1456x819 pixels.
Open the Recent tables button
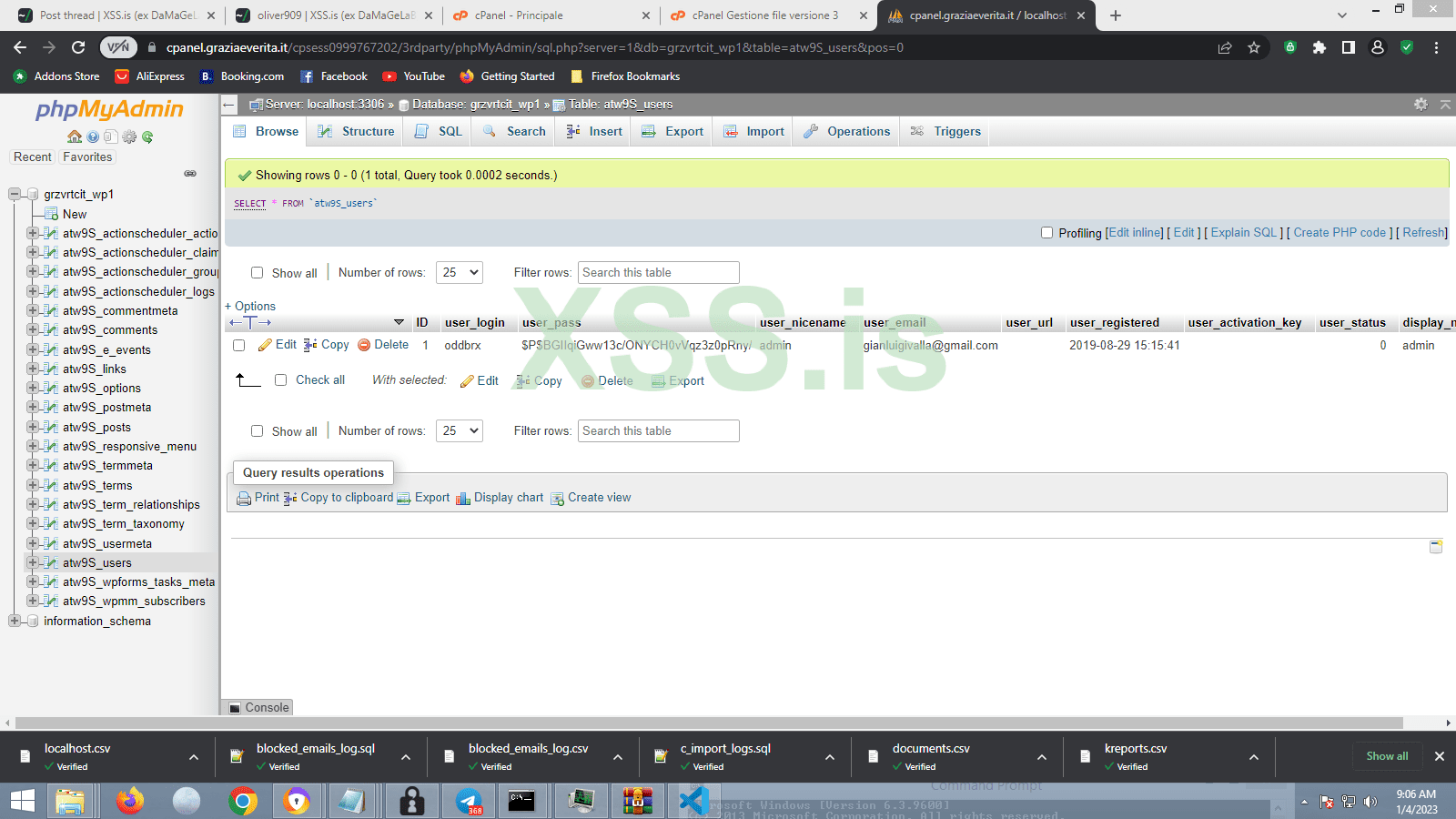coord(33,157)
